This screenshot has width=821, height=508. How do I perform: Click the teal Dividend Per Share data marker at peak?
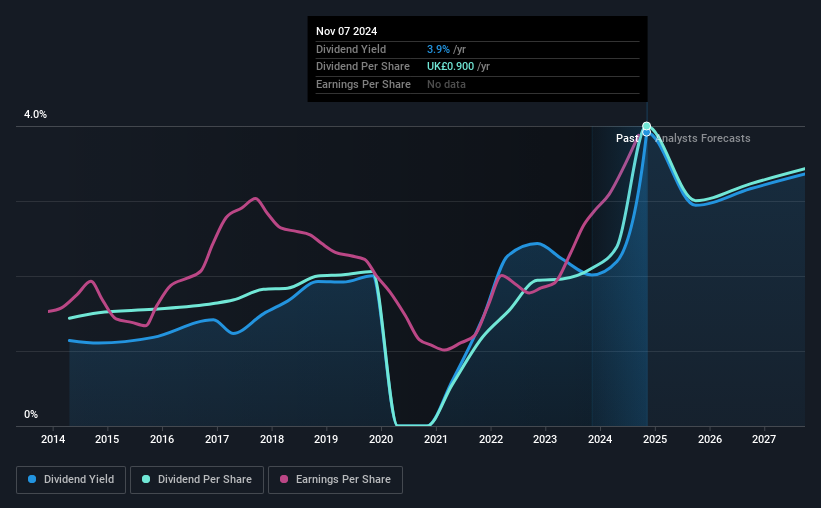click(x=647, y=126)
